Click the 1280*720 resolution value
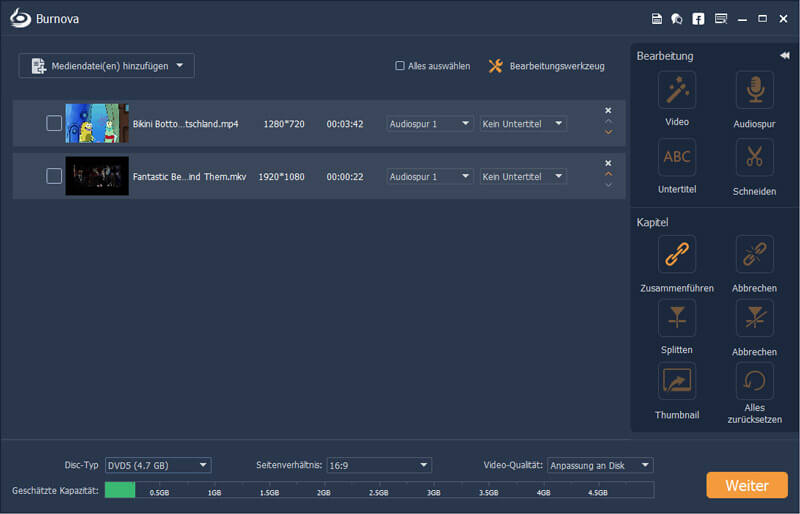Screen dimensions: 800x514 284,124
